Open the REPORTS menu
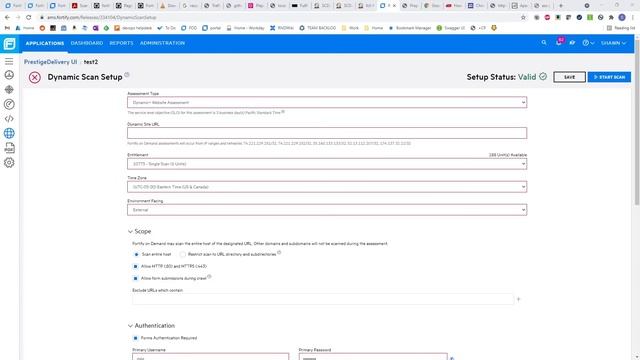This screenshot has height=360, width=640. [121, 43]
